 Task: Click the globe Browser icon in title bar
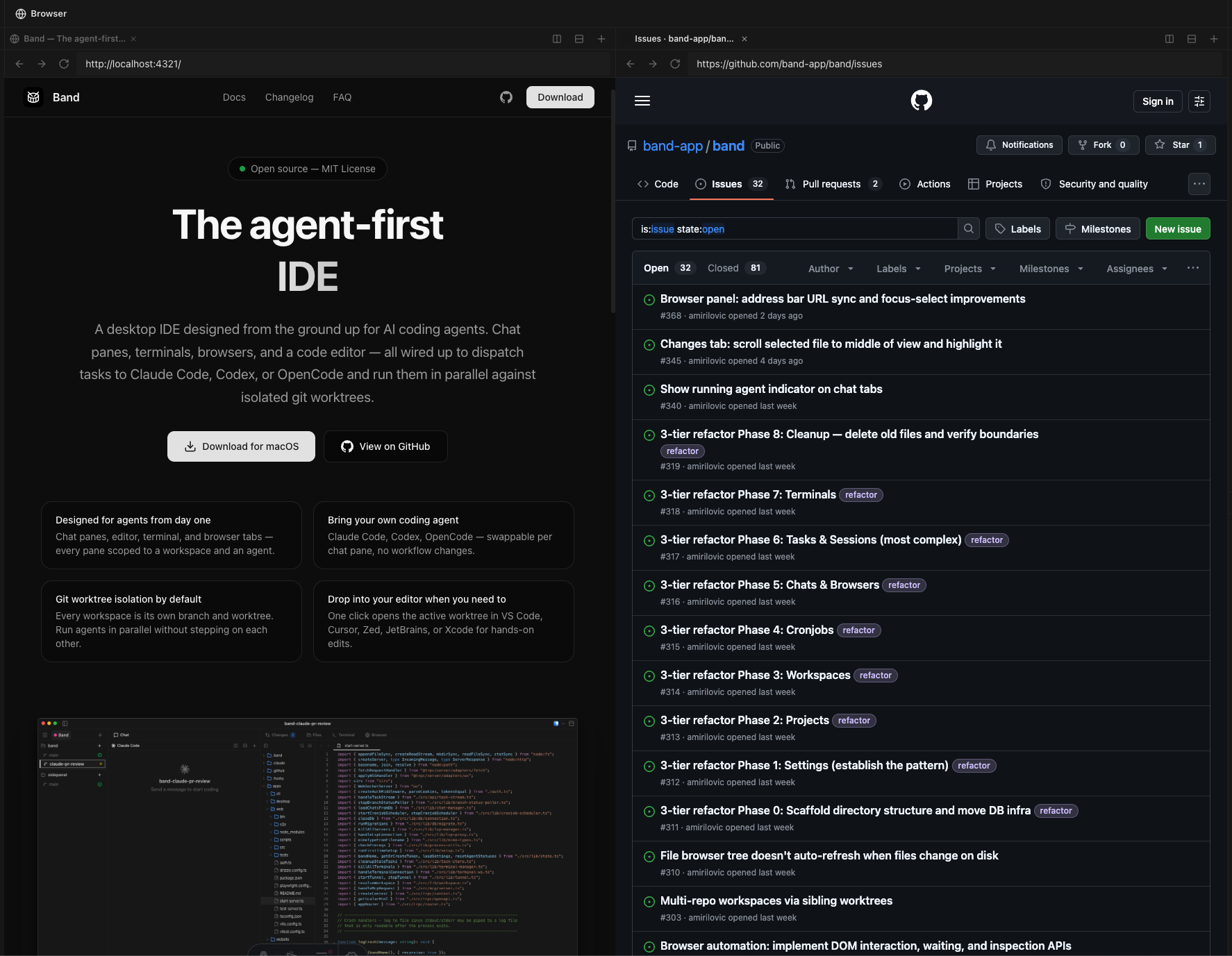21,14
